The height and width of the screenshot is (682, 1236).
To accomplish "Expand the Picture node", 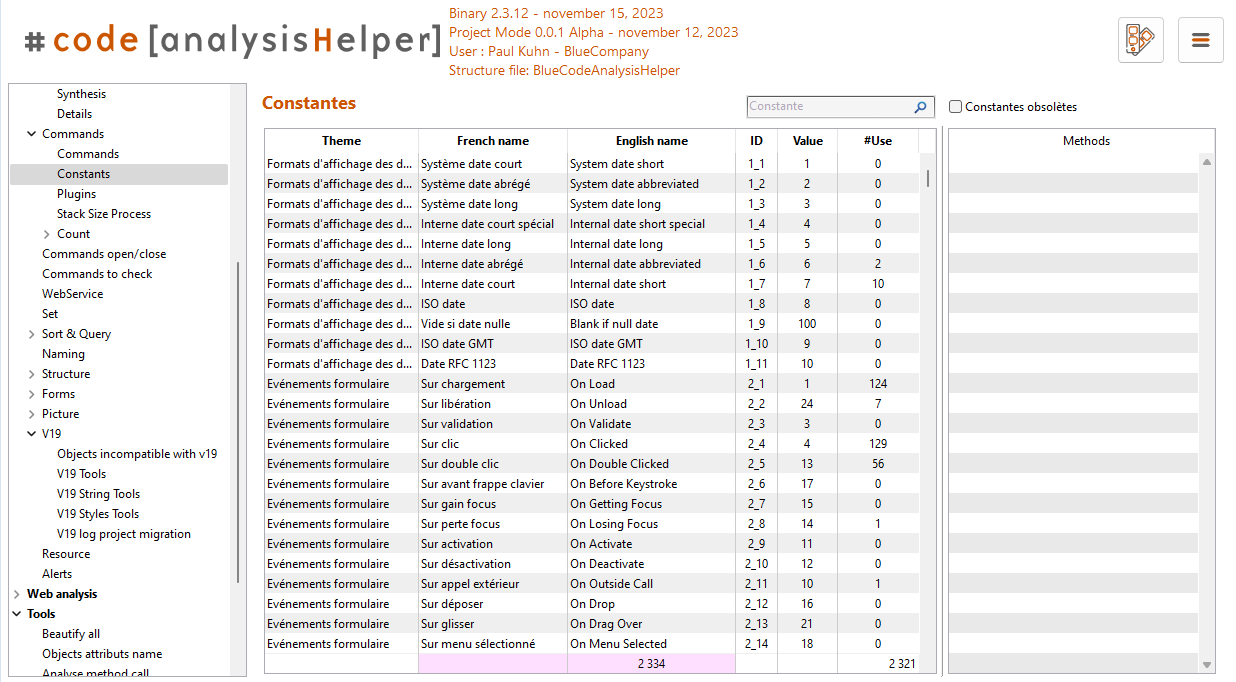I will click(x=32, y=414).
